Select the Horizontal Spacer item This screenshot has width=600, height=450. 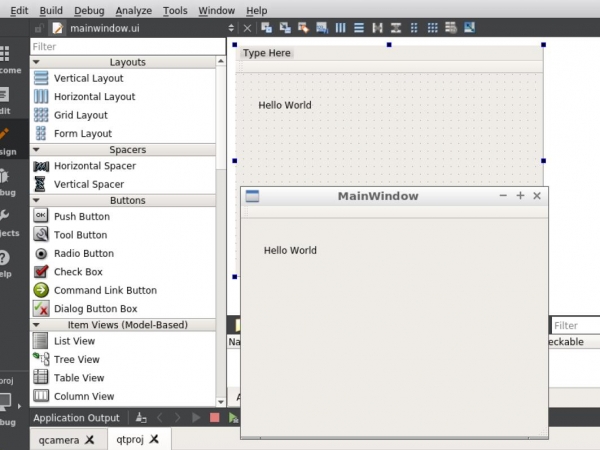click(94, 166)
